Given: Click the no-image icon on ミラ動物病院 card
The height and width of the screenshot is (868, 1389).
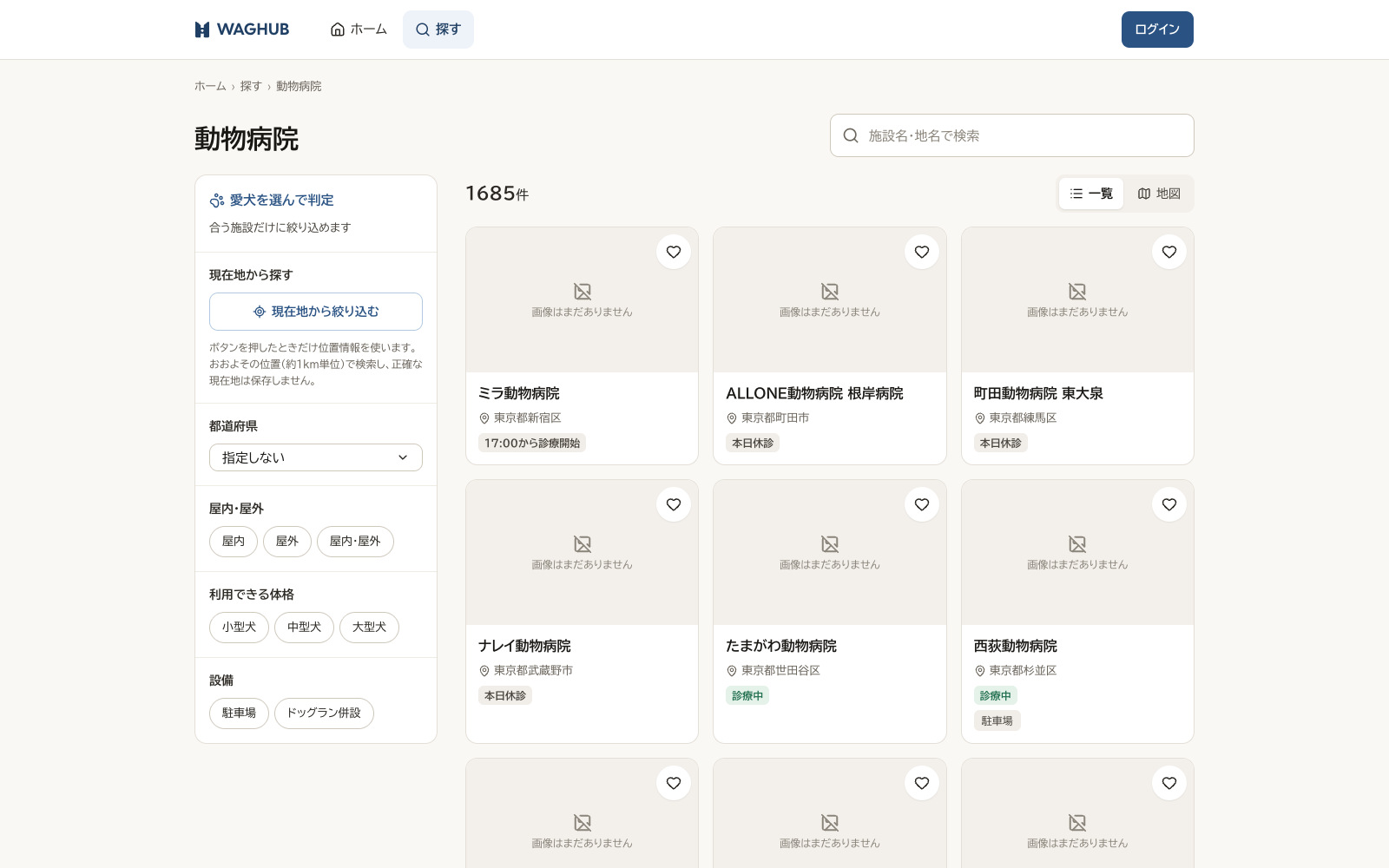Looking at the screenshot, I should pos(583,292).
